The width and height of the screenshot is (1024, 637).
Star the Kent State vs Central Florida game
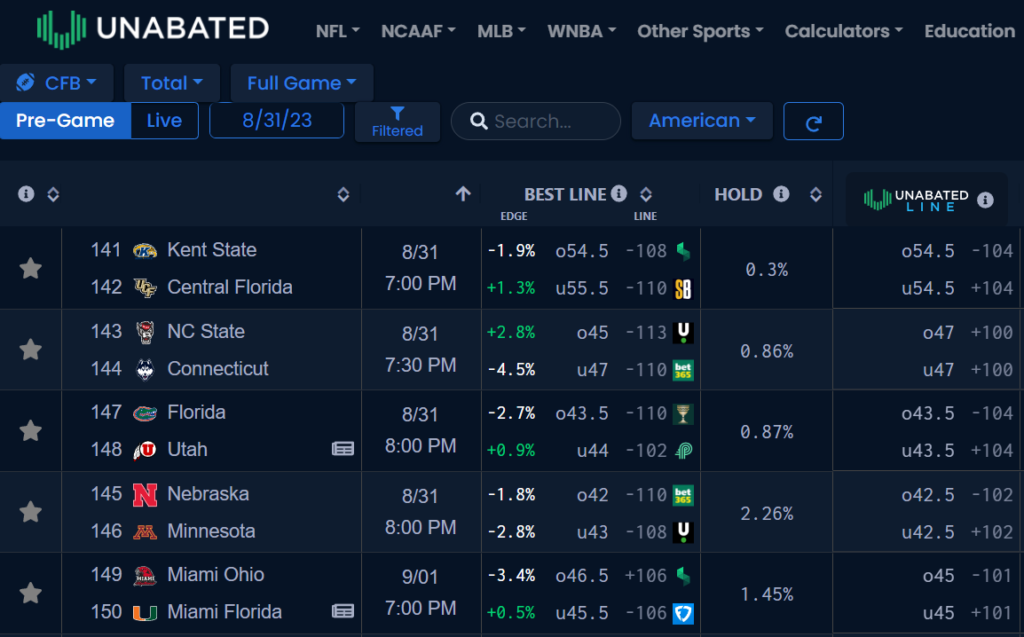30,267
